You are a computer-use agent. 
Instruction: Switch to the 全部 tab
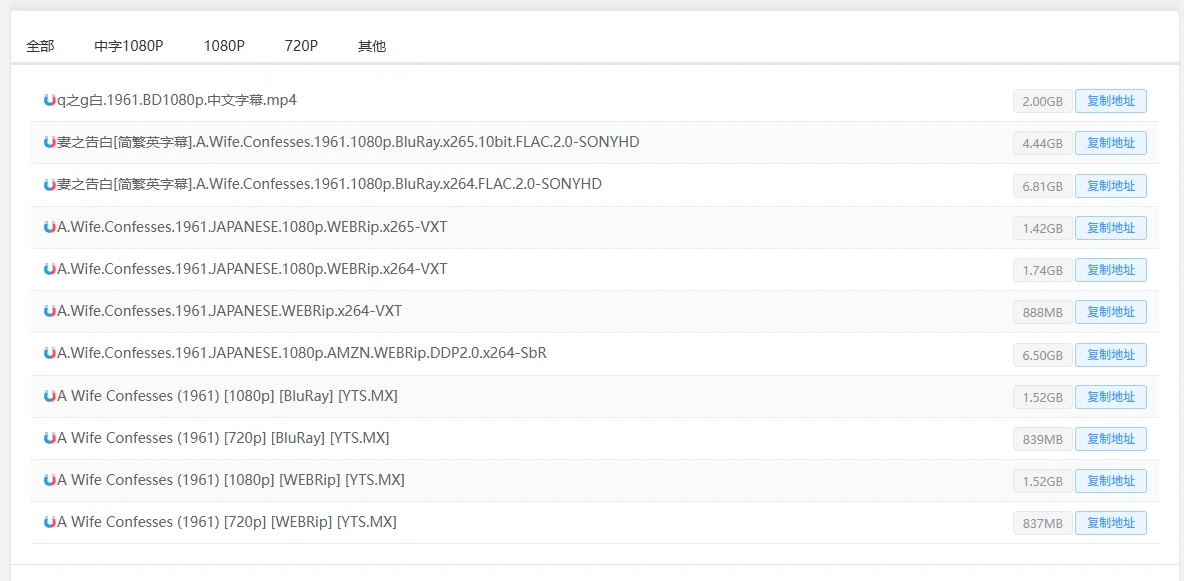[x=40, y=46]
